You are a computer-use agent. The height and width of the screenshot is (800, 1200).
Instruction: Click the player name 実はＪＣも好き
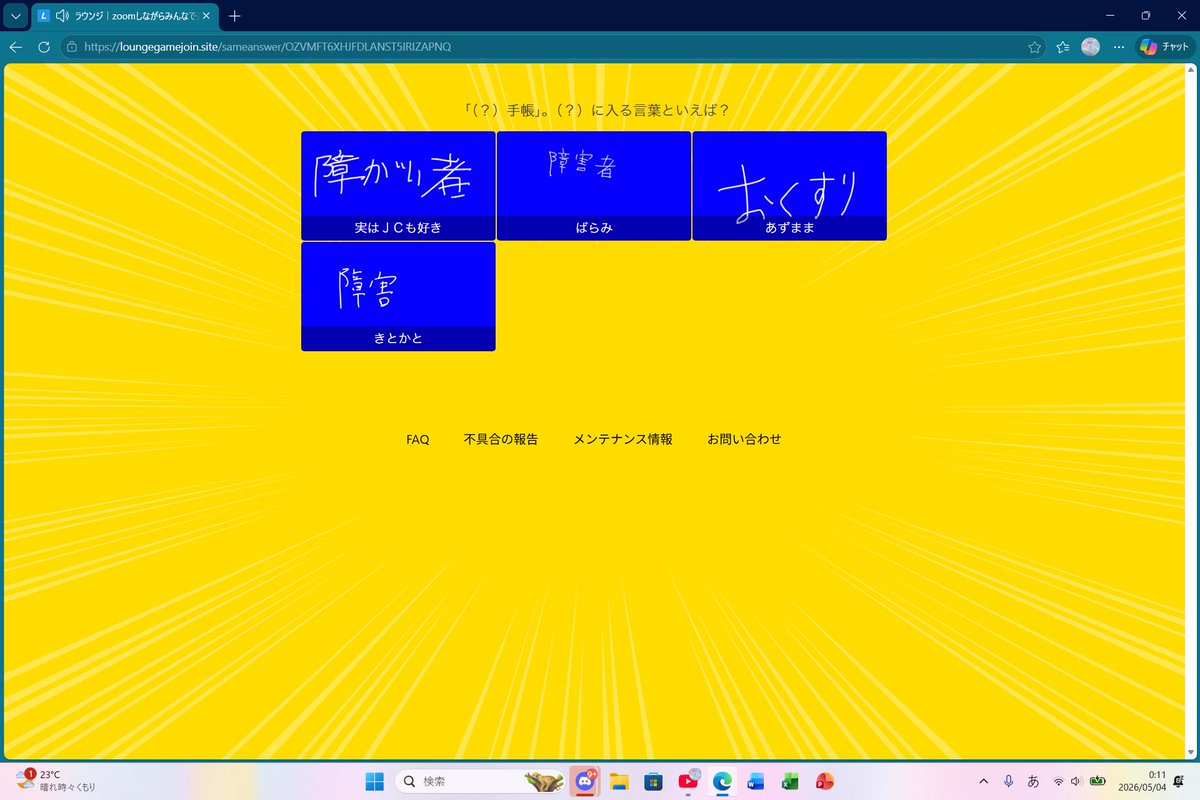[x=398, y=228]
